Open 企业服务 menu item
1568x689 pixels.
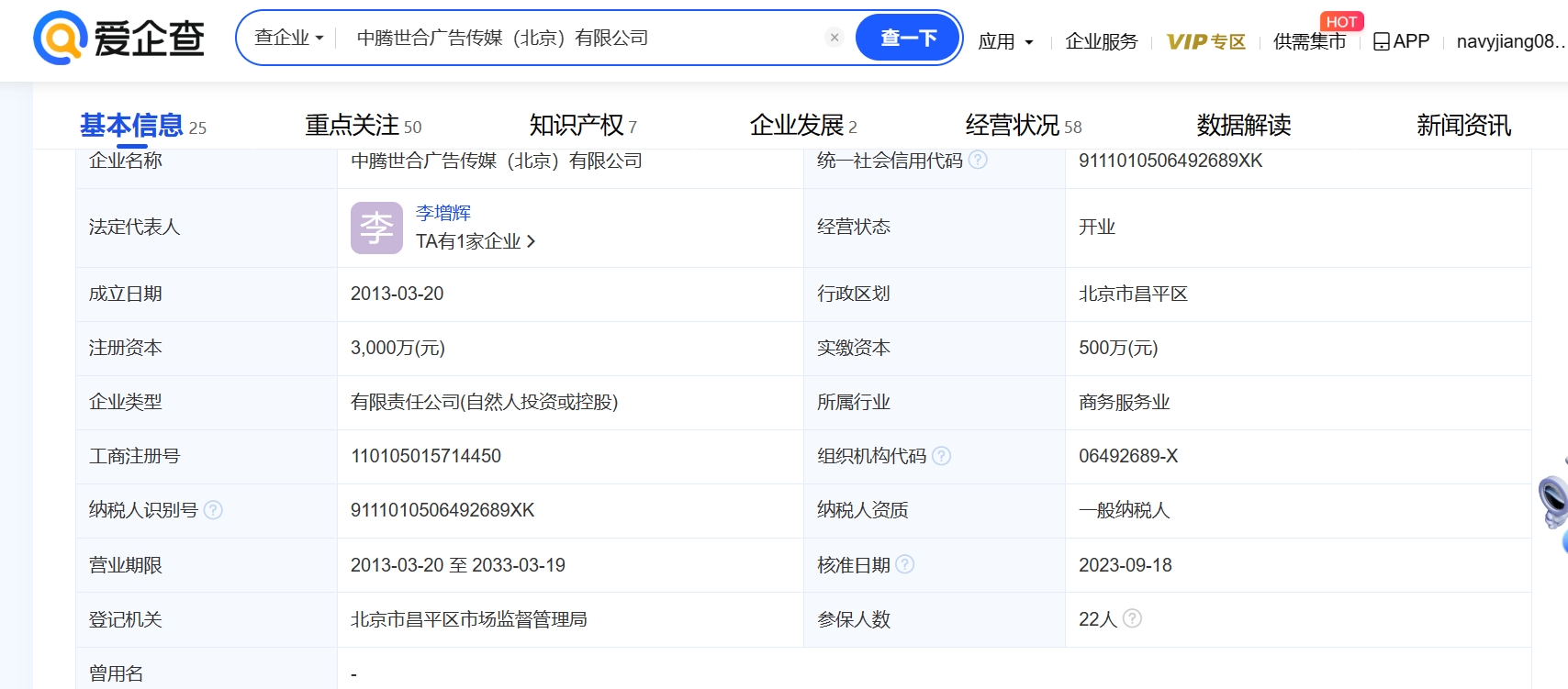(1101, 41)
